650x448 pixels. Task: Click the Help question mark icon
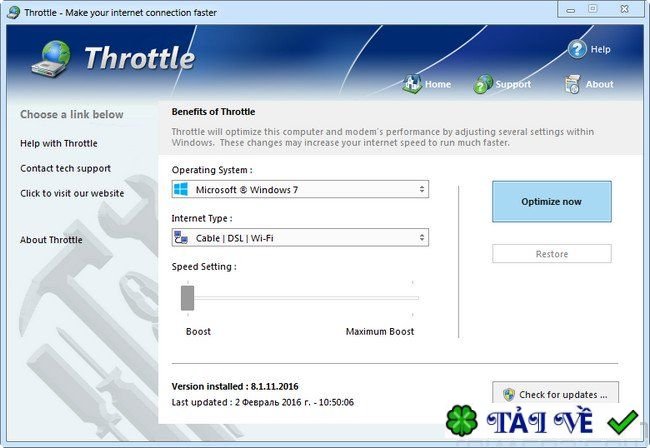[x=577, y=49]
